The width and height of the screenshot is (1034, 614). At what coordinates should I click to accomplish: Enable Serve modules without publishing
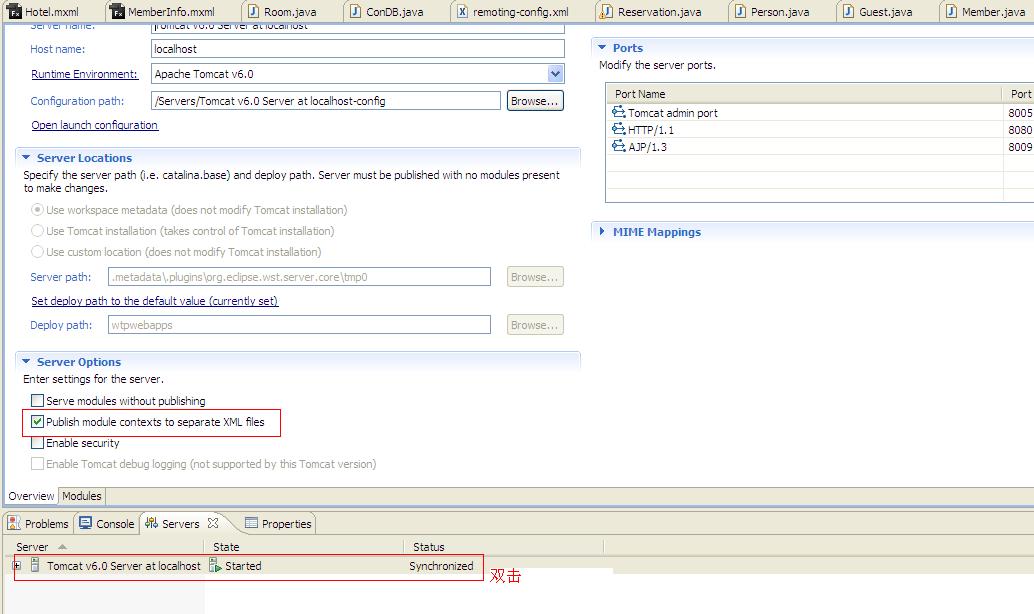pyautogui.click(x=38, y=400)
